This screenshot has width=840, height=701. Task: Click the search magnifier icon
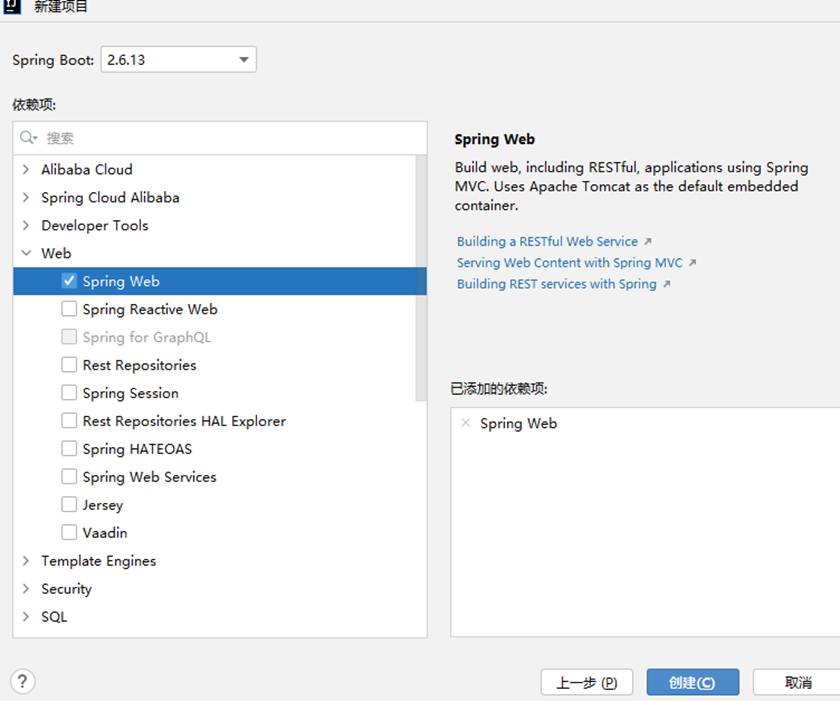(27, 138)
